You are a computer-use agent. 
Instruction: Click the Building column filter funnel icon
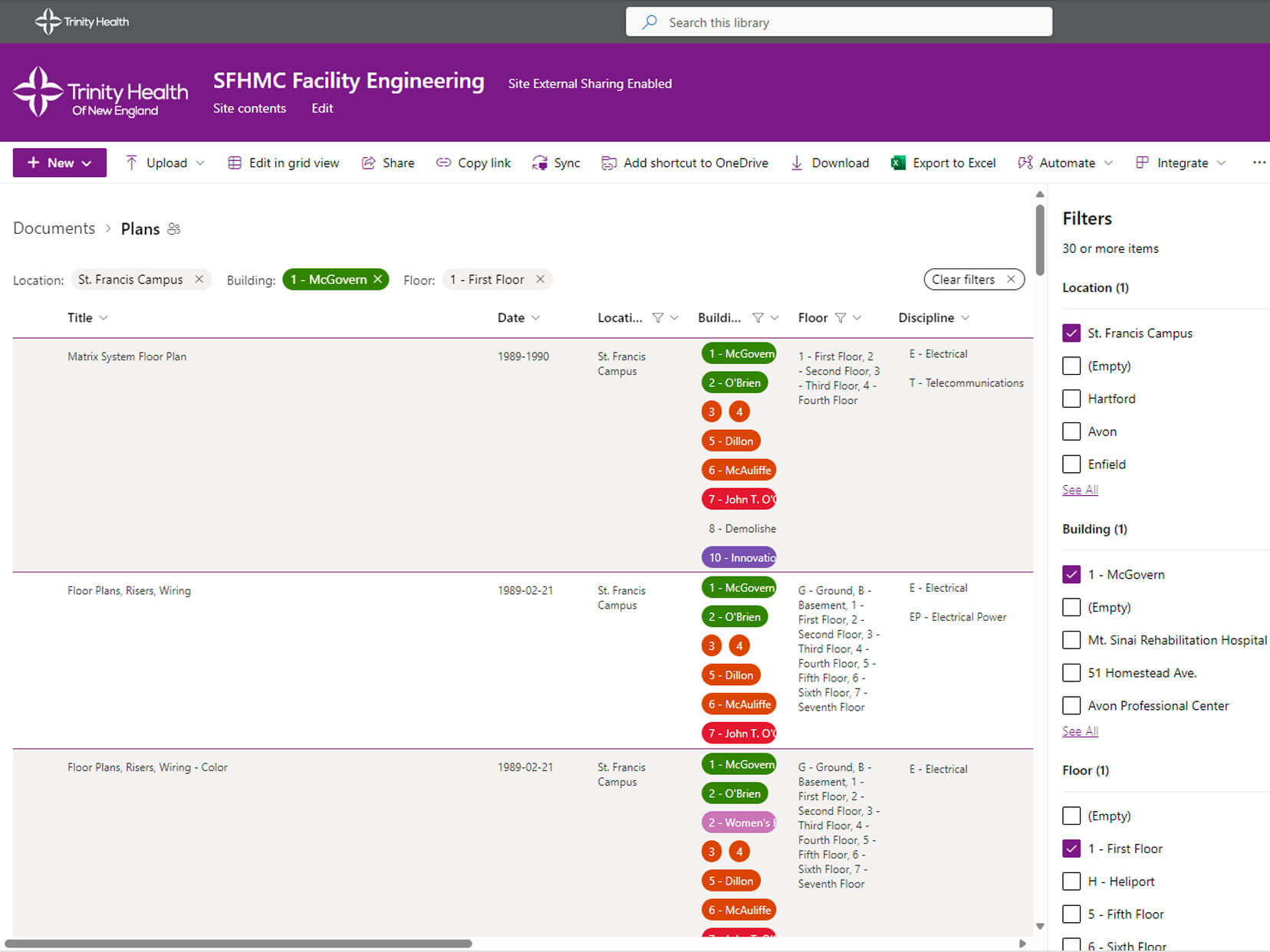point(758,317)
